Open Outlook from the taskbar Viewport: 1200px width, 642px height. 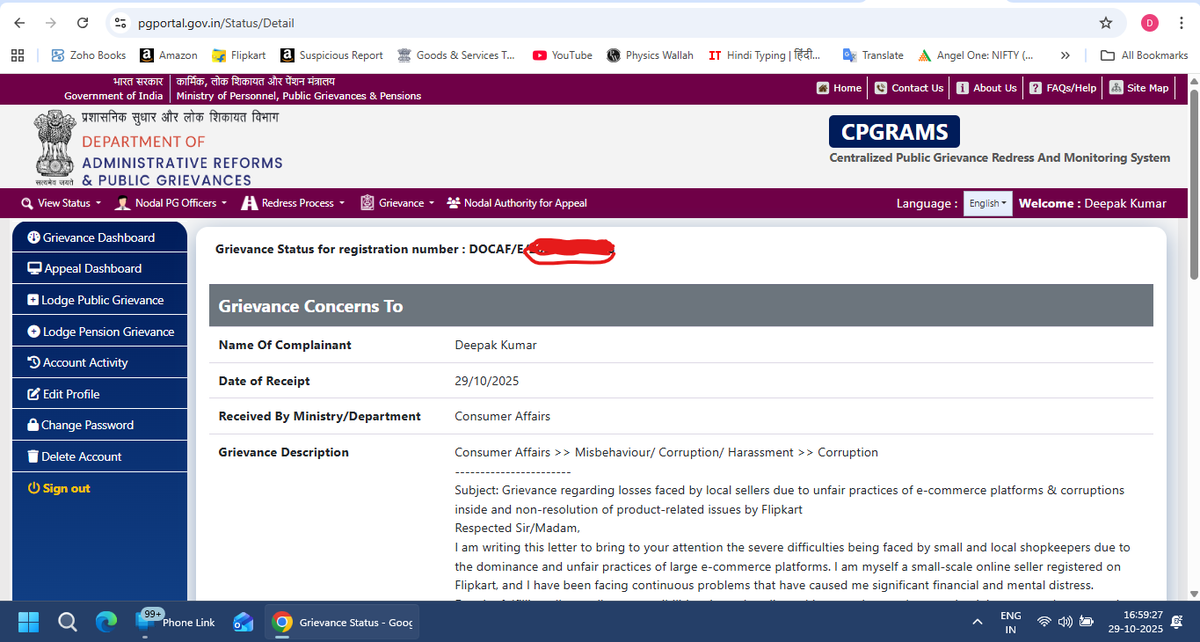coord(243,621)
